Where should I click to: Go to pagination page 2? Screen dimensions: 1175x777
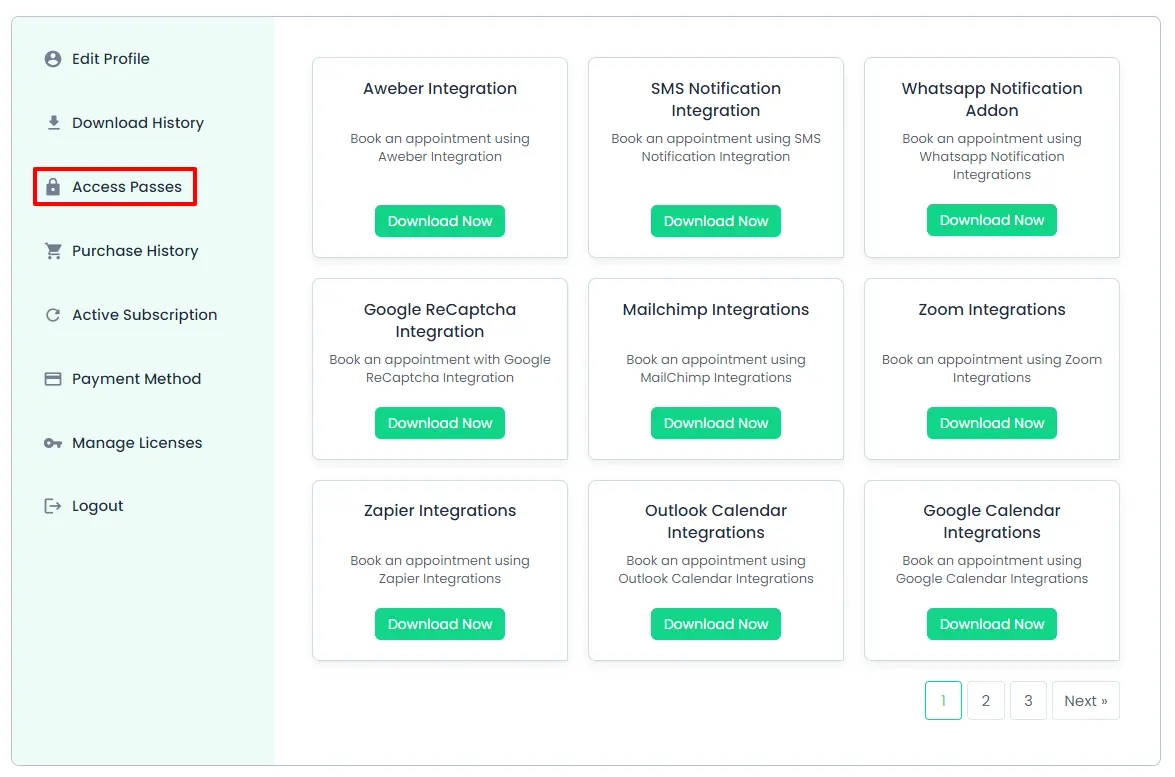(985, 701)
